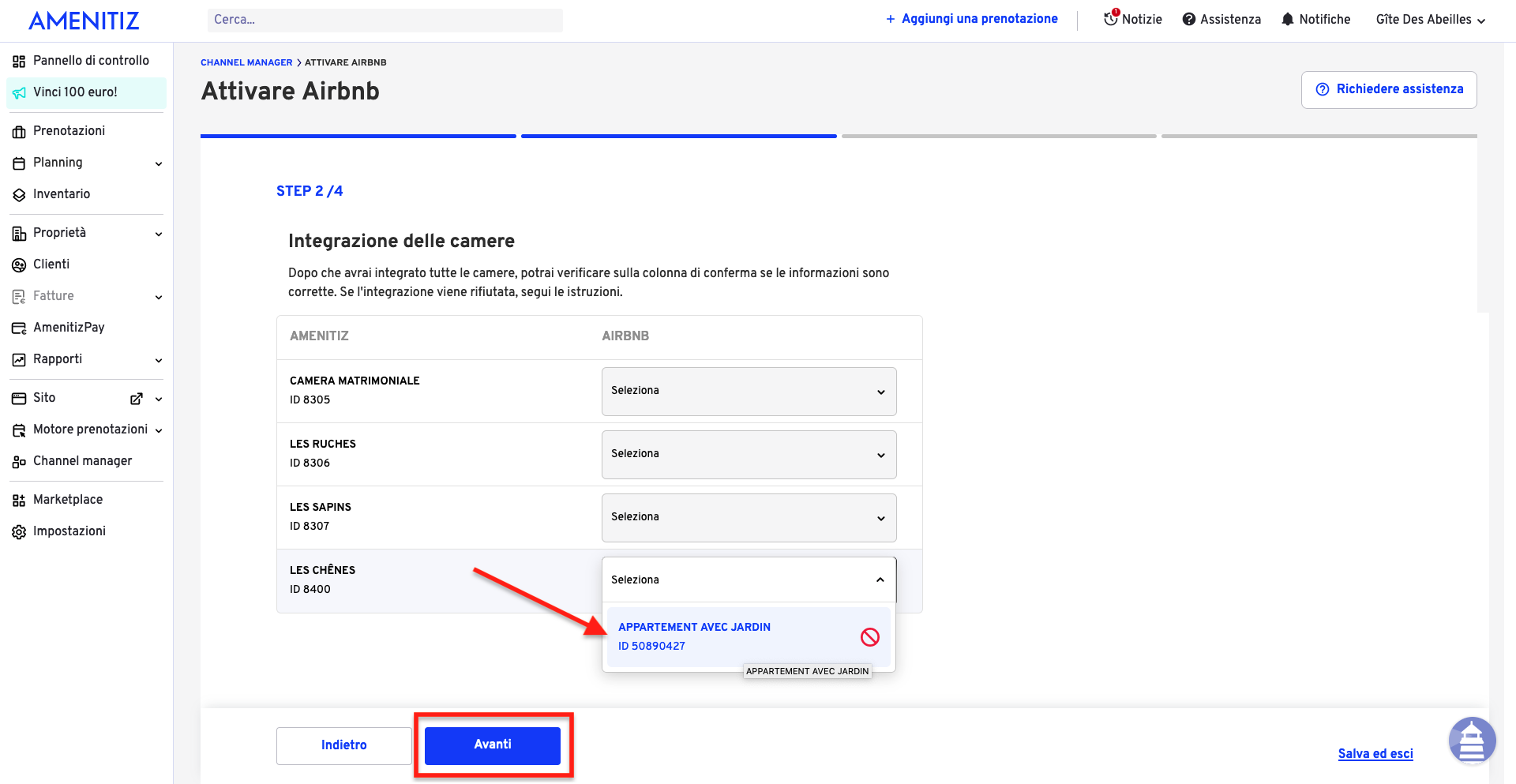Click the Vinci 100 euro! promo item
Screen dimensions: 1516x784
86,92
